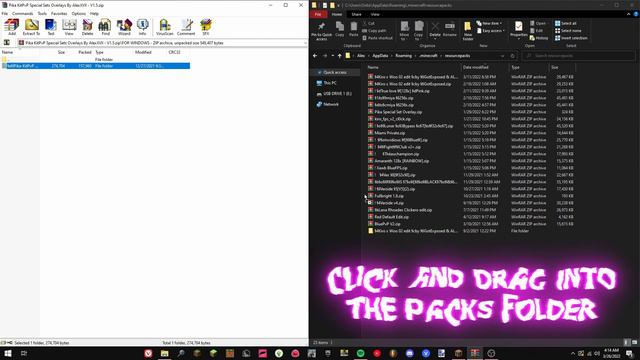This screenshot has width=640, height=360.
Task: Click Select none in Explorer ribbon
Action: coord(568,31)
